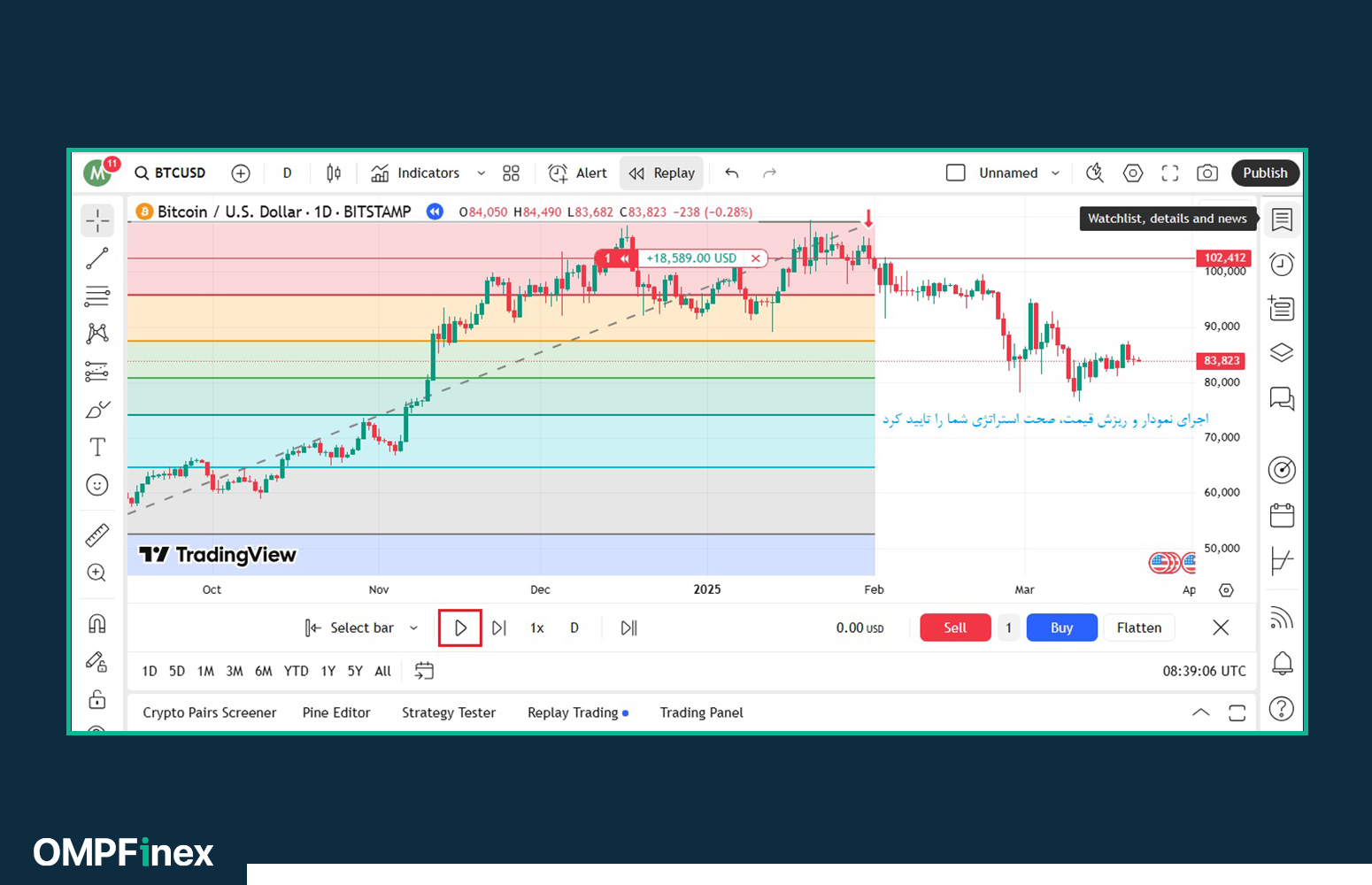Select the ruler measure tool
Viewport: 1372px width, 885px height.
[97, 535]
